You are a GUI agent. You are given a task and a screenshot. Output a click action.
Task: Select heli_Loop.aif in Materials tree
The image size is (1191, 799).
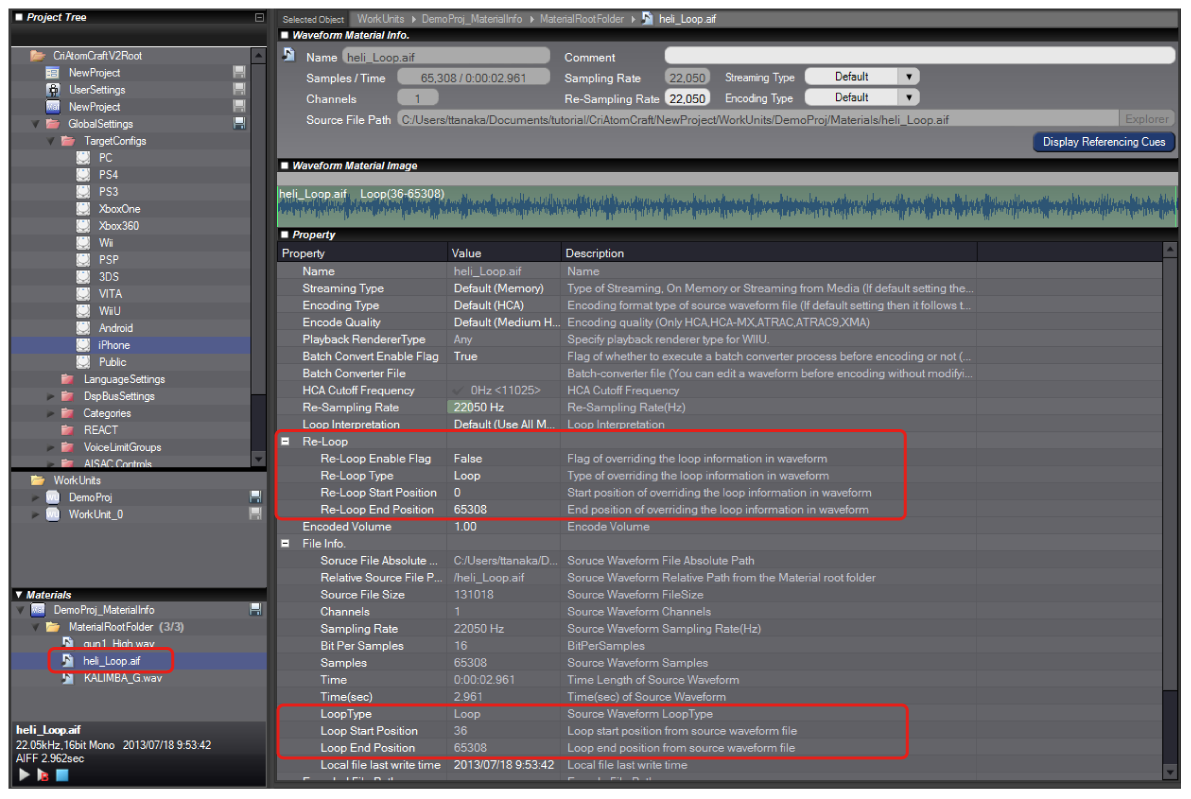pyautogui.click(x=112, y=661)
